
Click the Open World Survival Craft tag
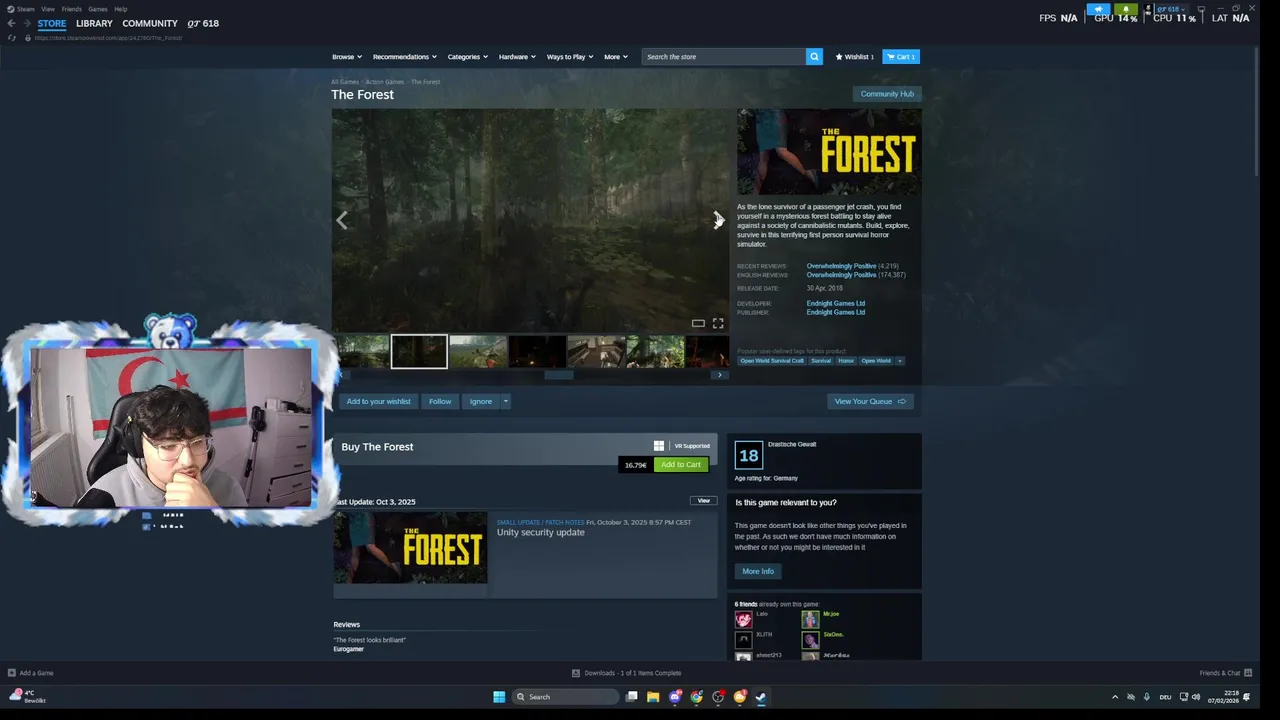(772, 361)
